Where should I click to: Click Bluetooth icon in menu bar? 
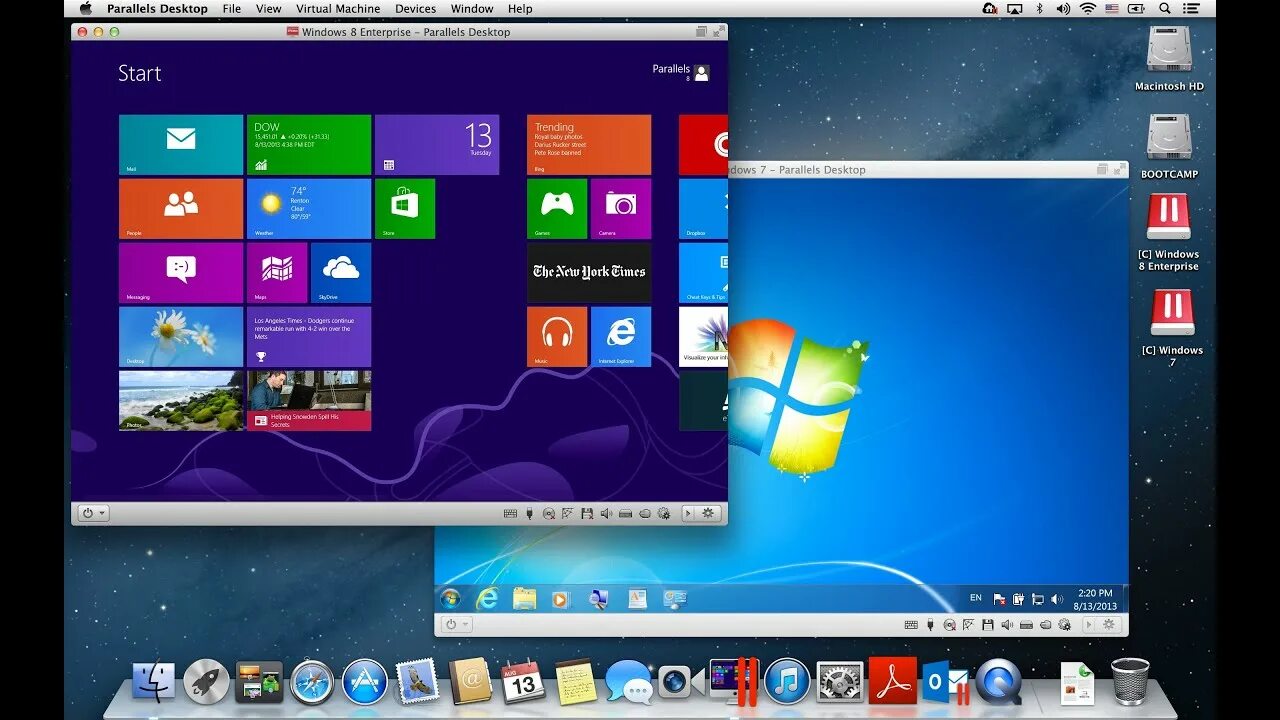(x=1039, y=8)
